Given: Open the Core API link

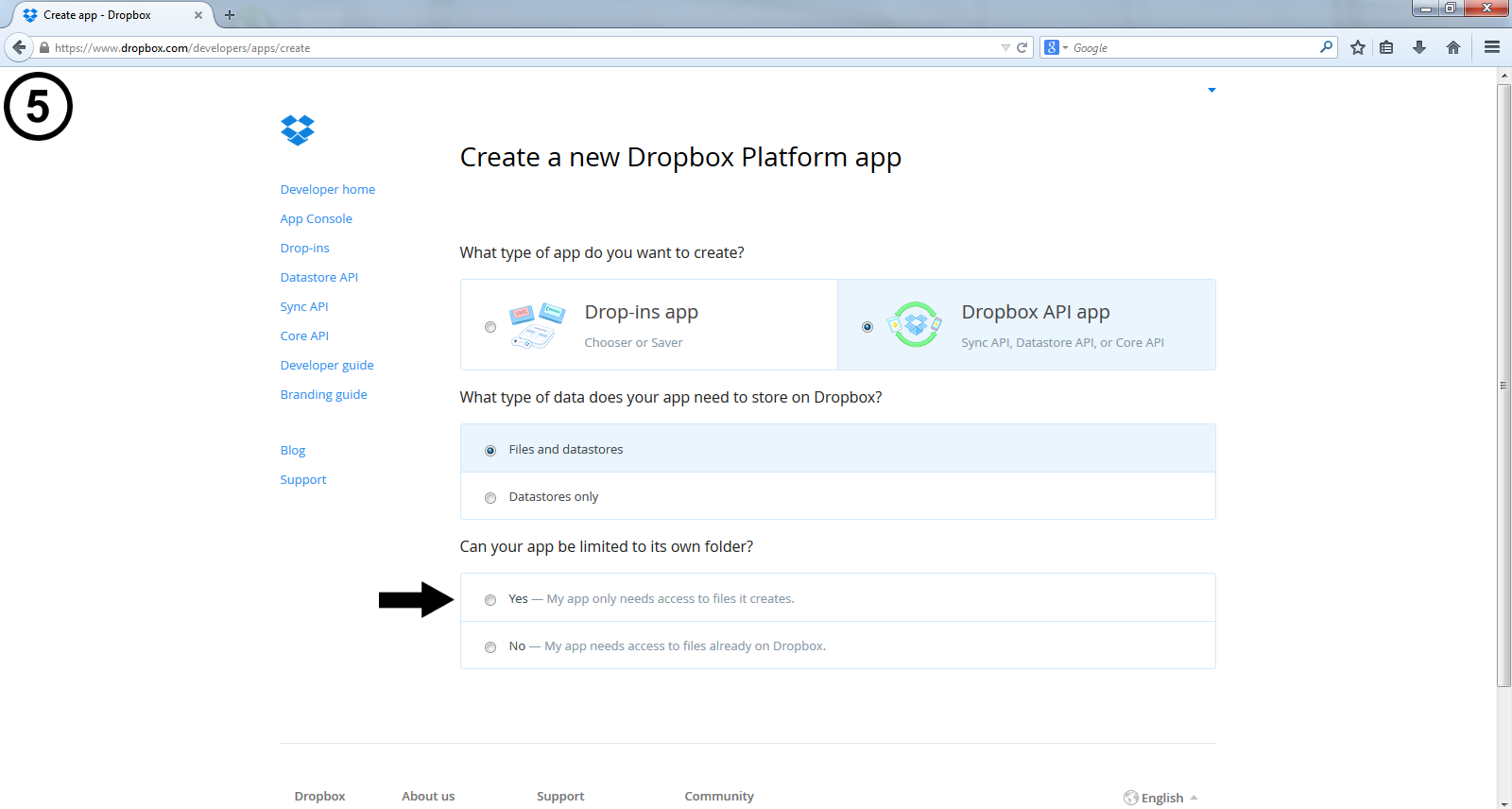Looking at the screenshot, I should (305, 336).
